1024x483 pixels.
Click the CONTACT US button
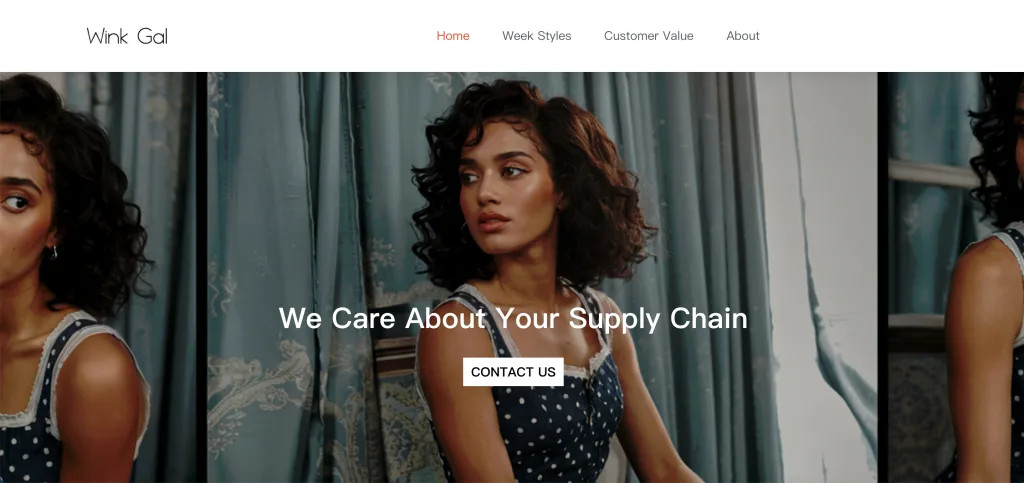[x=513, y=372]
